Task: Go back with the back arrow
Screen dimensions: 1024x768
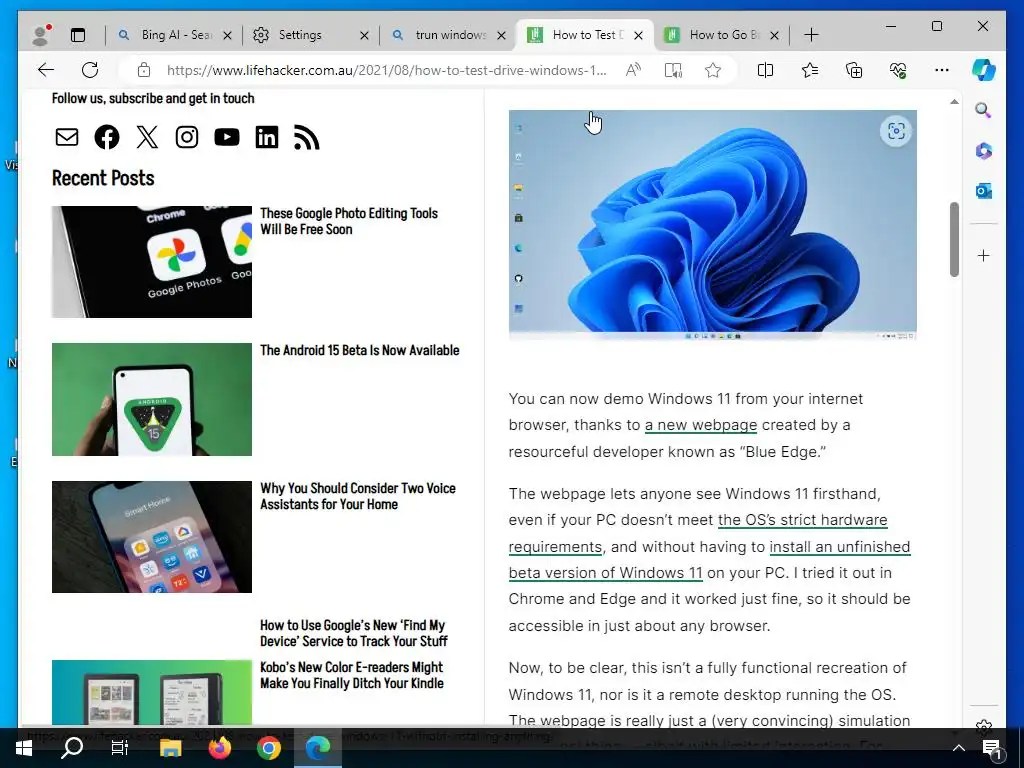Action: point(46,70)
